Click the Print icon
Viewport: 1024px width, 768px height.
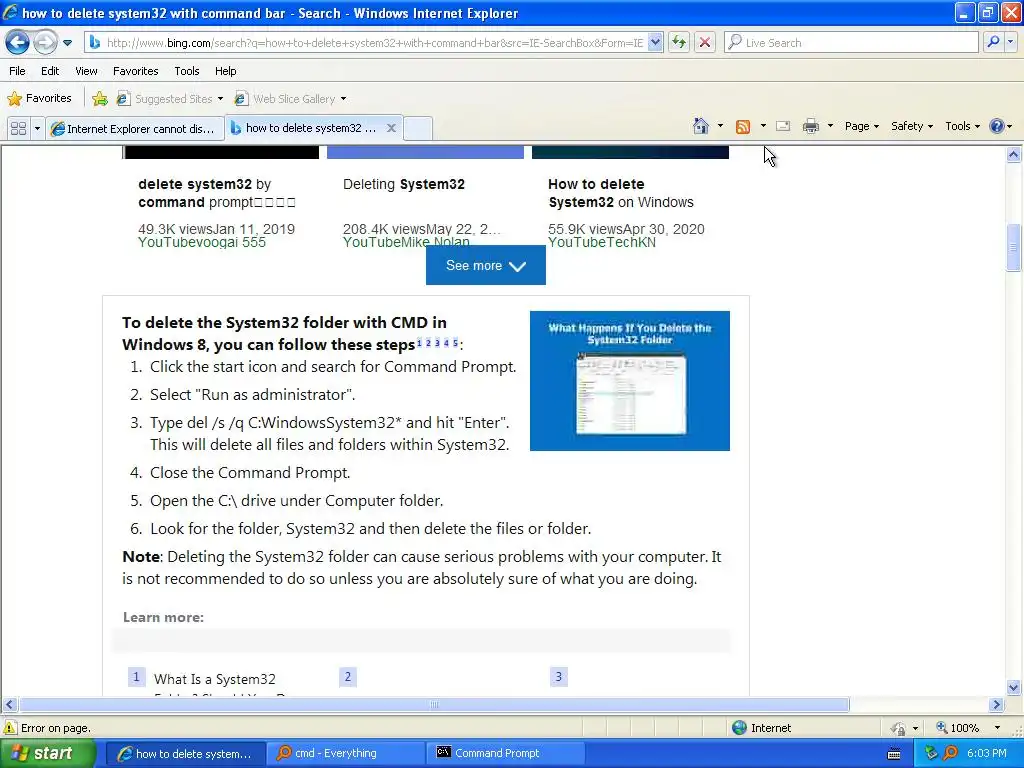(x=810, y=126)
